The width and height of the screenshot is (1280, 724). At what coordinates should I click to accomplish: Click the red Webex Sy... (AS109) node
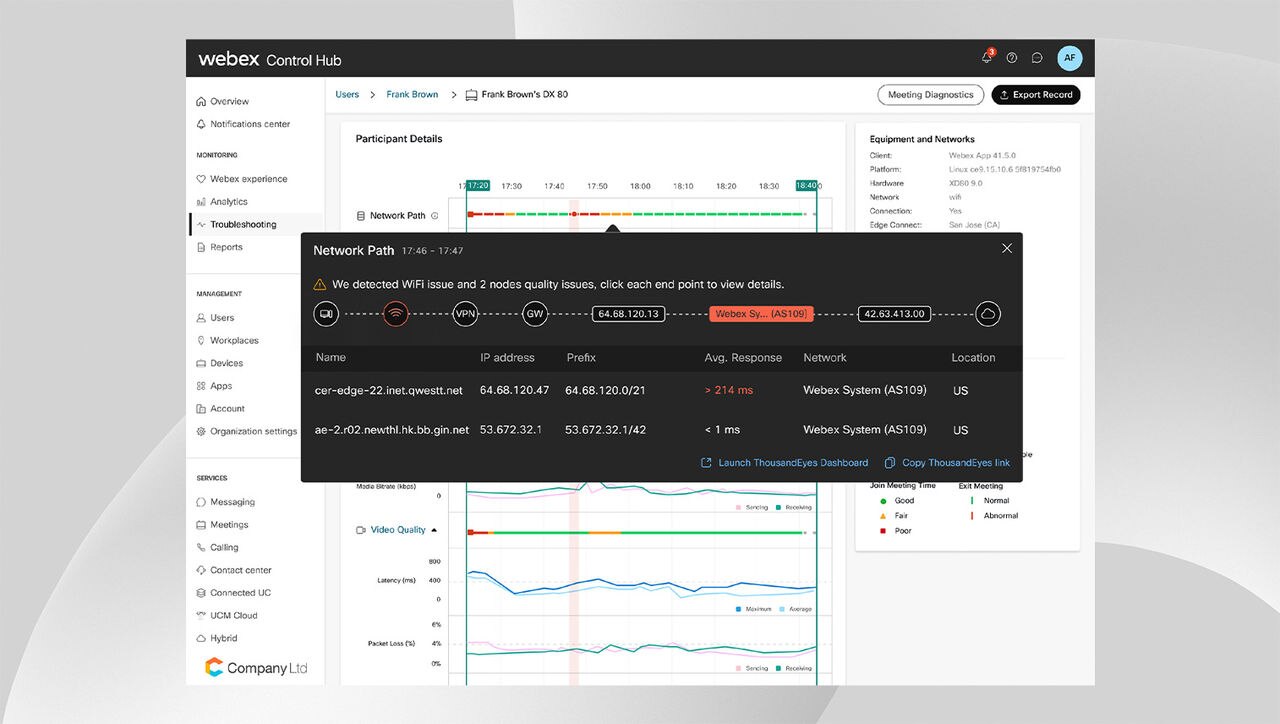(x=762, y=314)
